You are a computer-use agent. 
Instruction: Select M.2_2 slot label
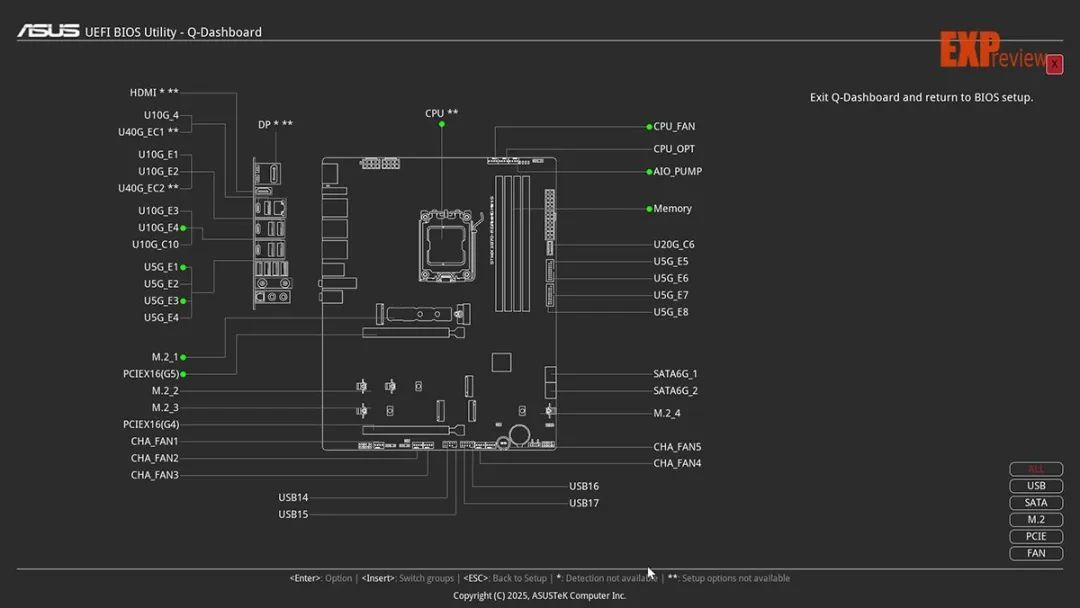(165, 390)
